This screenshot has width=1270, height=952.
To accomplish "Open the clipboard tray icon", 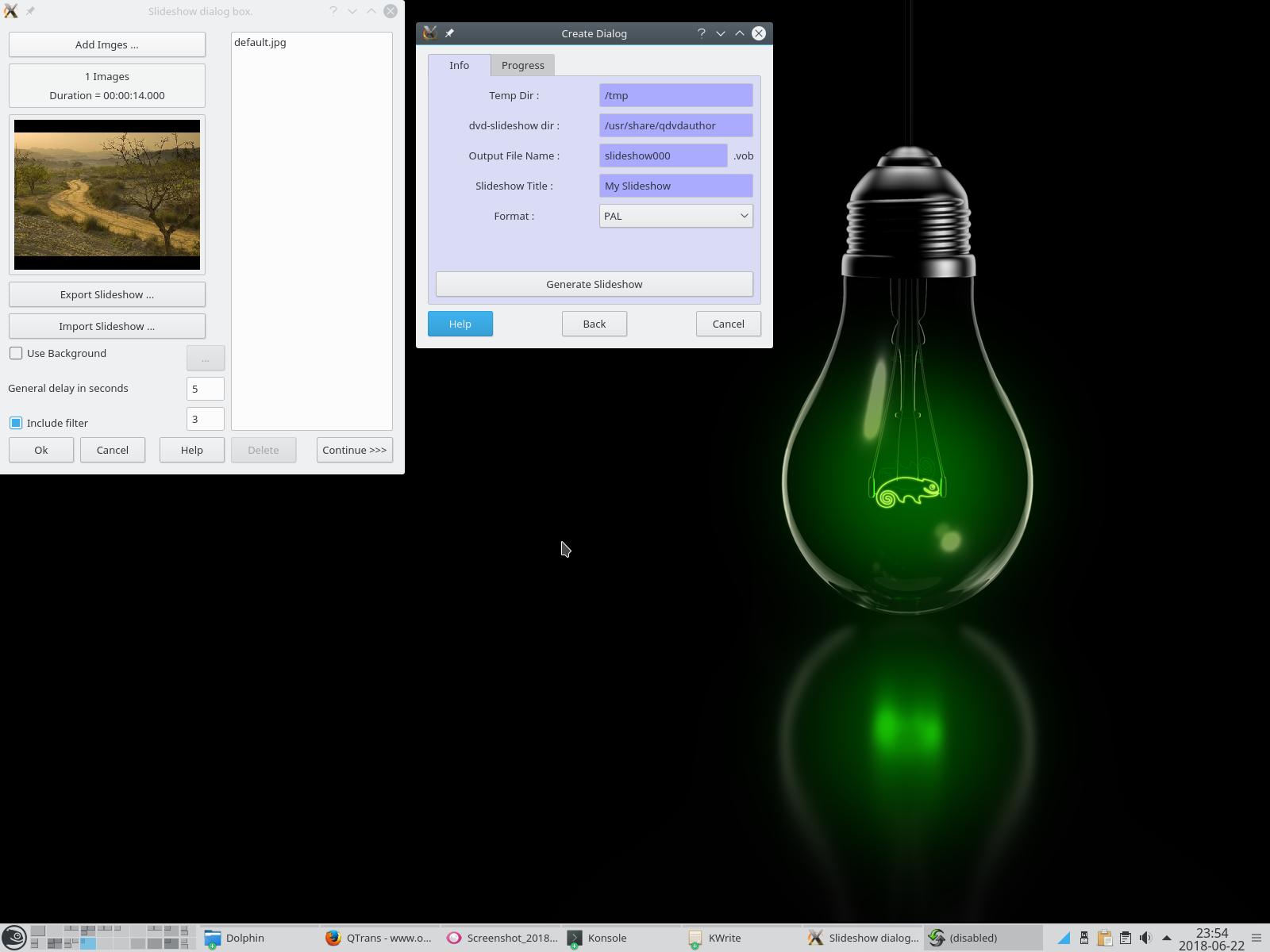I will coord(1104,938).
